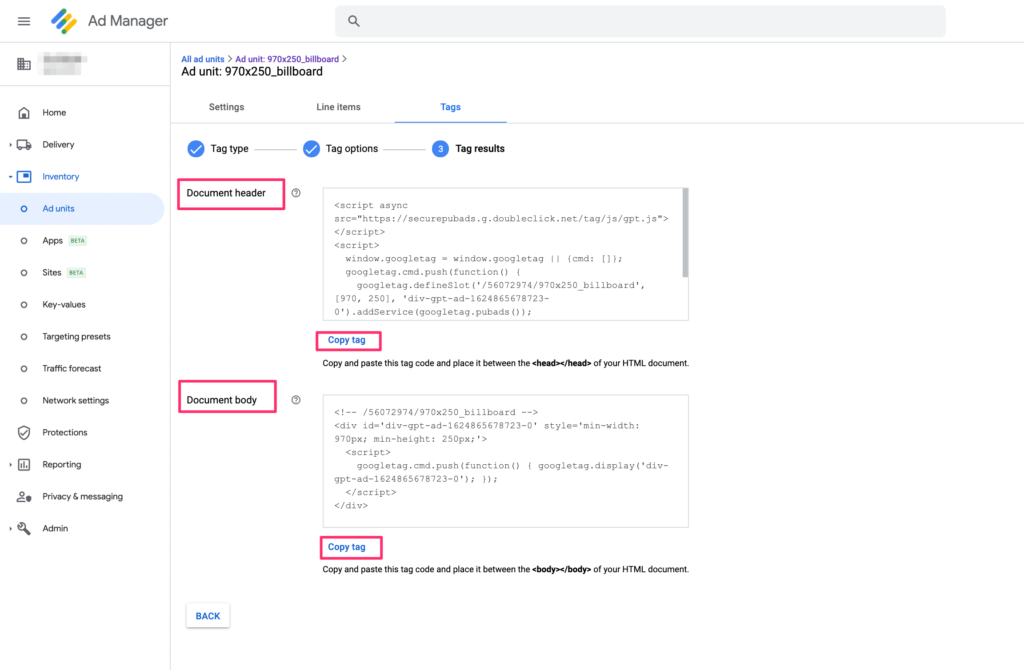Copy the Document header tag
The height and width of the screenshot is (670, 1024).
tap(348, 340)
